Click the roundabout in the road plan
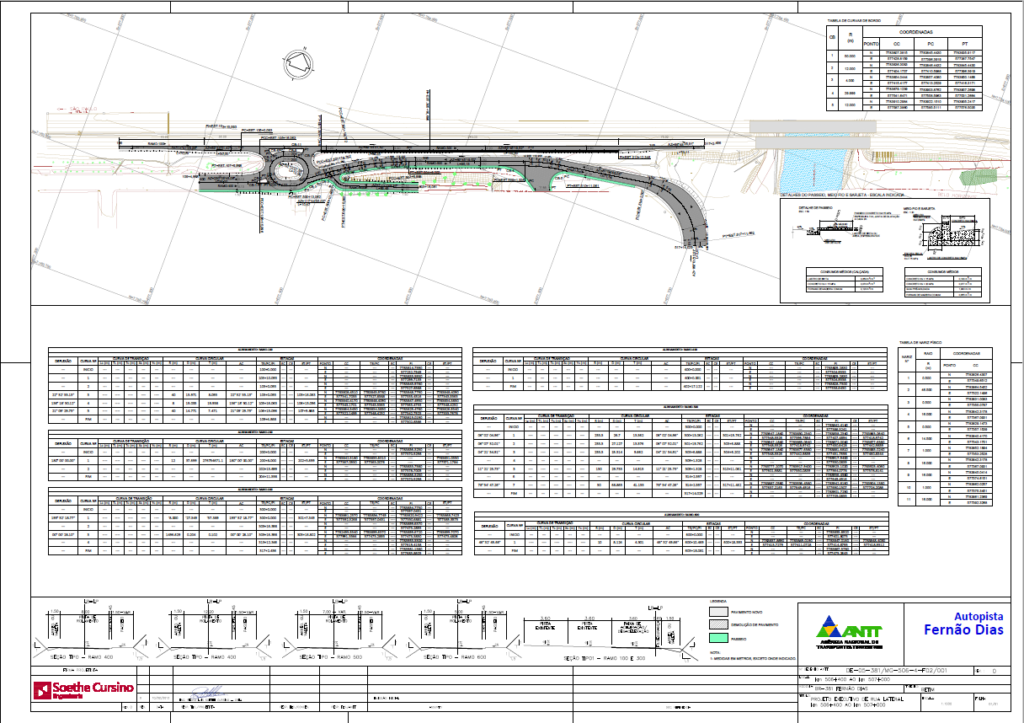 [x=287, y=172]
